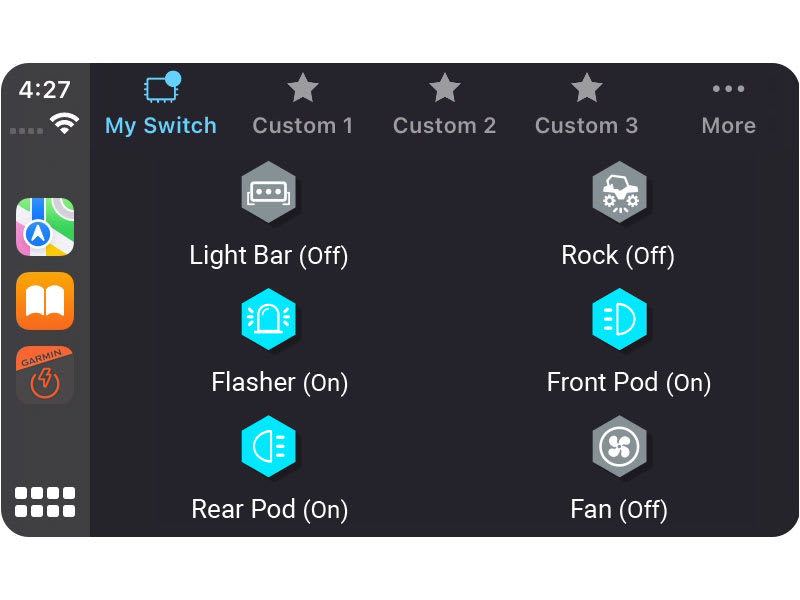Screen dimensions: 800x600
Task: Click the My Switch chip icon
Action: tap(160, 88)
